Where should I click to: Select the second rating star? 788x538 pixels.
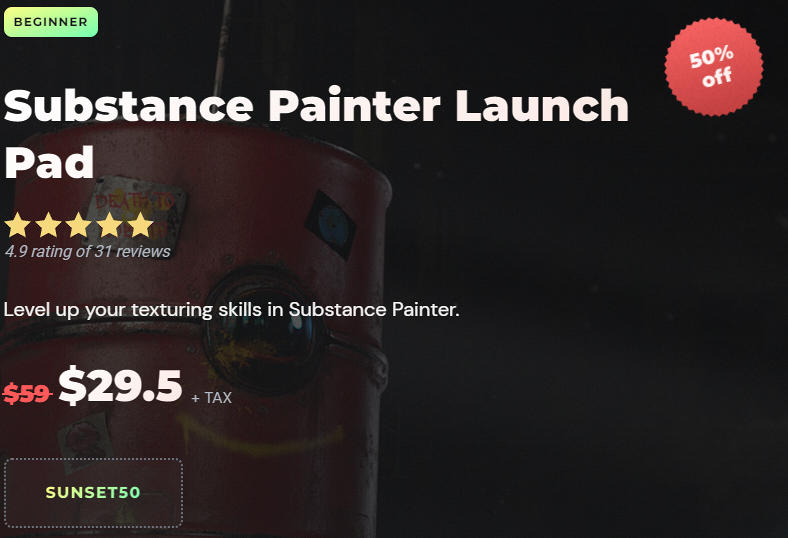(x=49, y=225)
